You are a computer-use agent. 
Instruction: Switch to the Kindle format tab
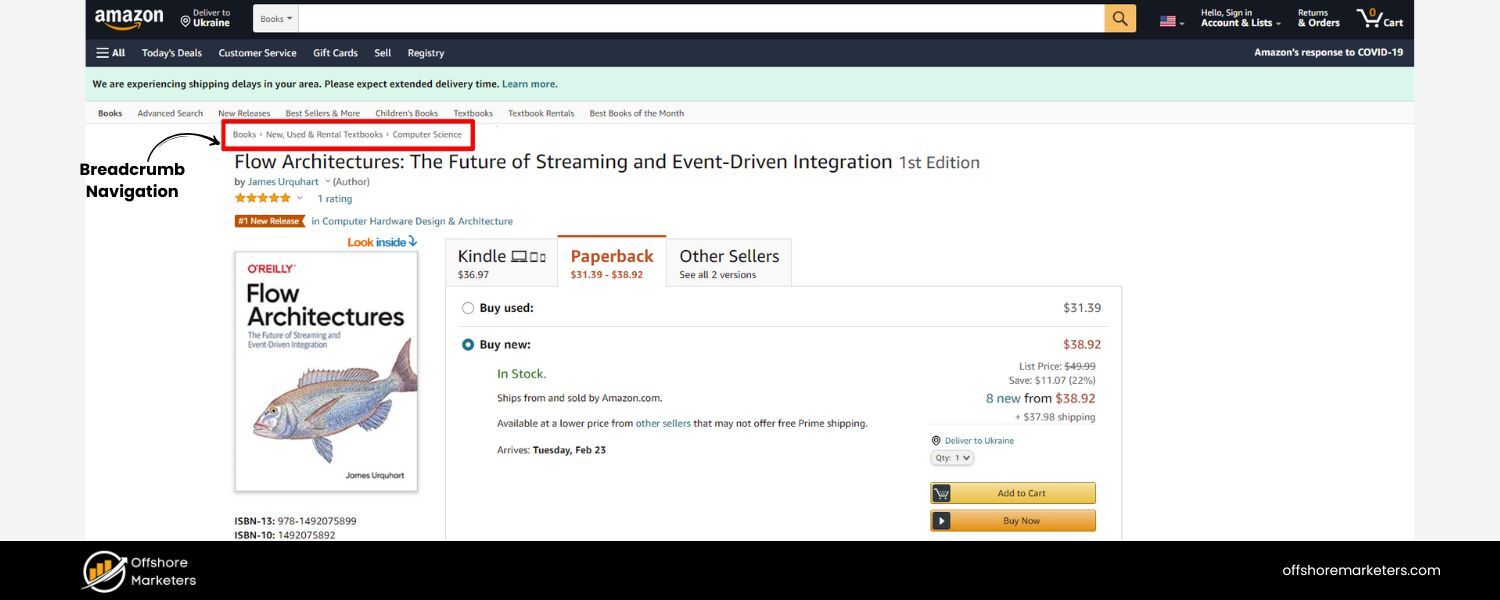tap(501, 263)
